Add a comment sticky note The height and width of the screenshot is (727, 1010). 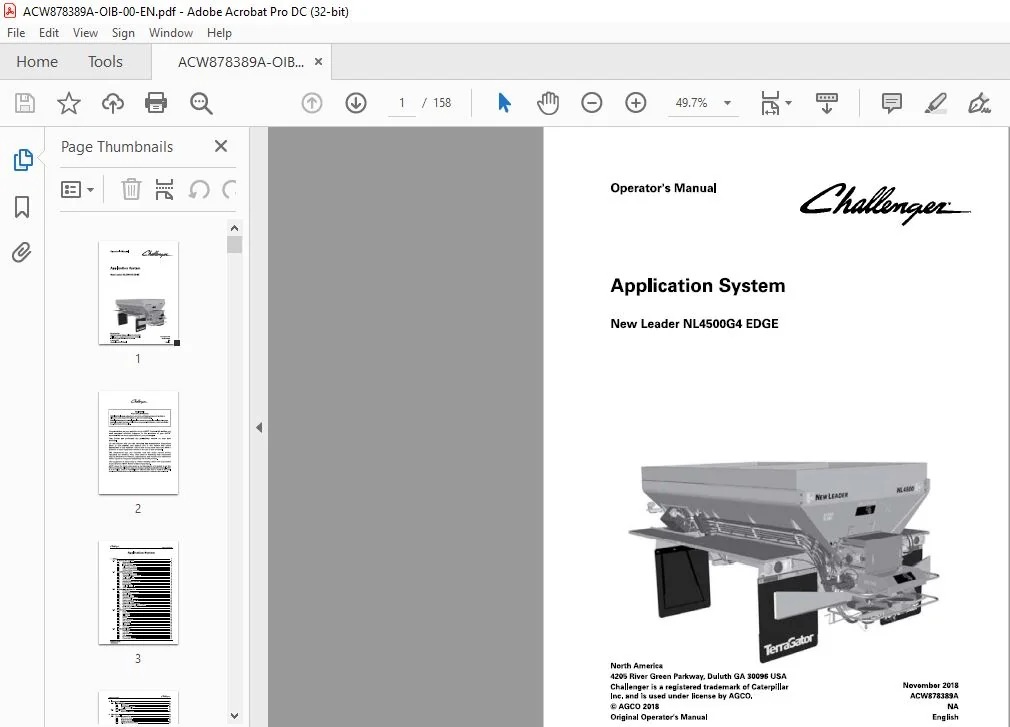pyautogui.click(x=891, y=103)
